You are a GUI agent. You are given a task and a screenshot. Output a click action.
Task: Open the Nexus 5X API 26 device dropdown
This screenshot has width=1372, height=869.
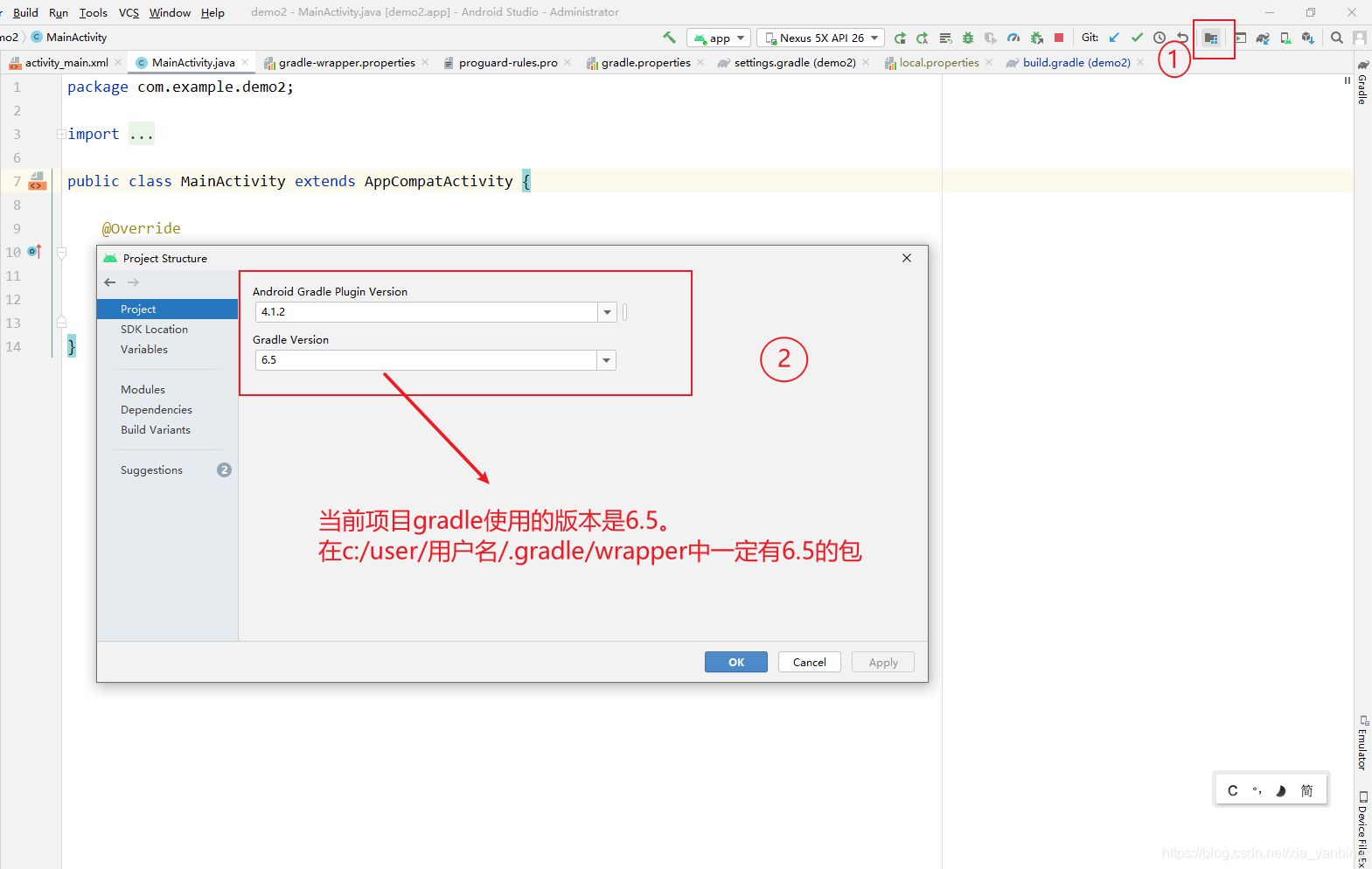pyautogui.click(x=821, y=38)
